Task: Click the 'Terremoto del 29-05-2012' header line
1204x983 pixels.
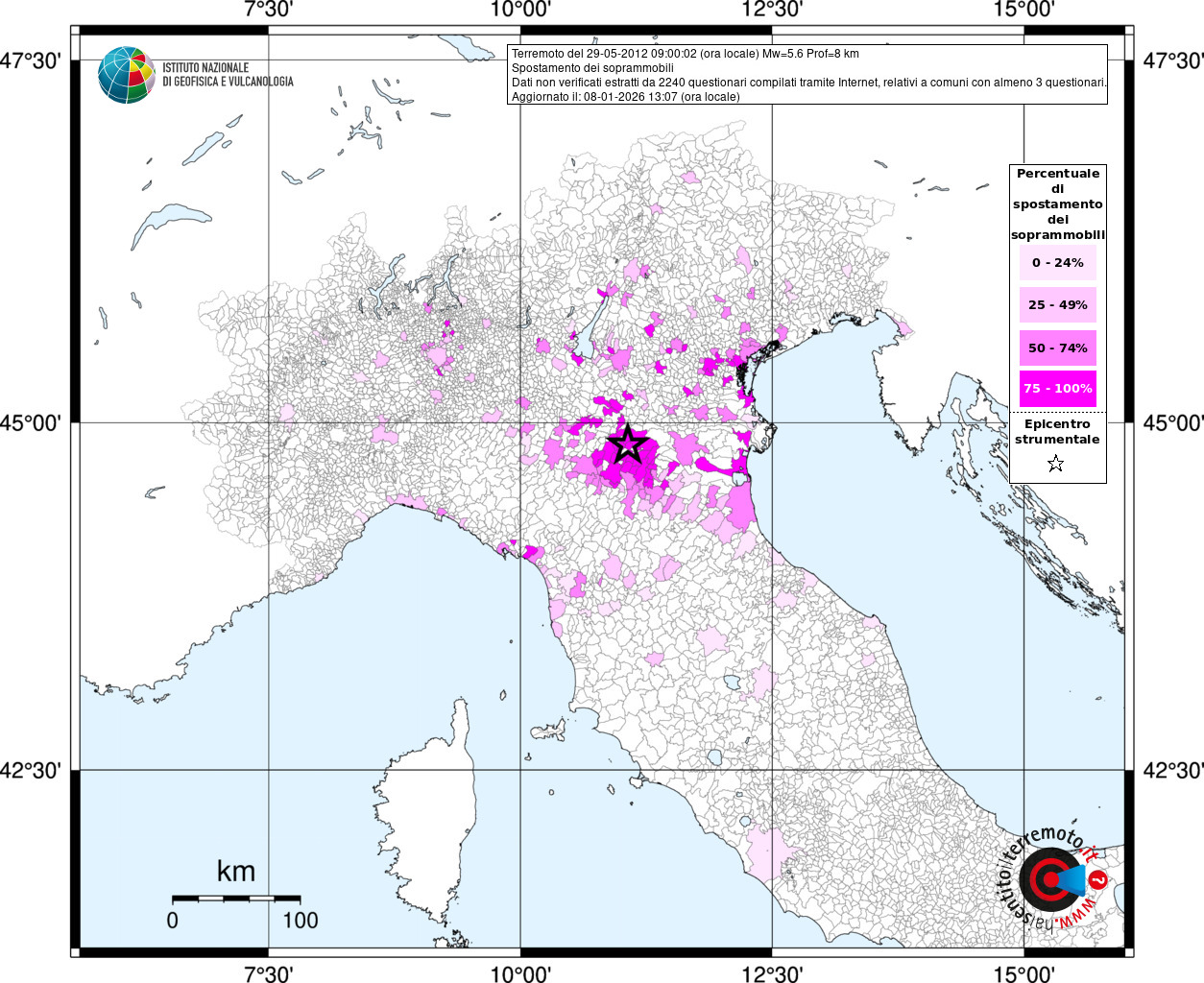Action: click(685, 54)
